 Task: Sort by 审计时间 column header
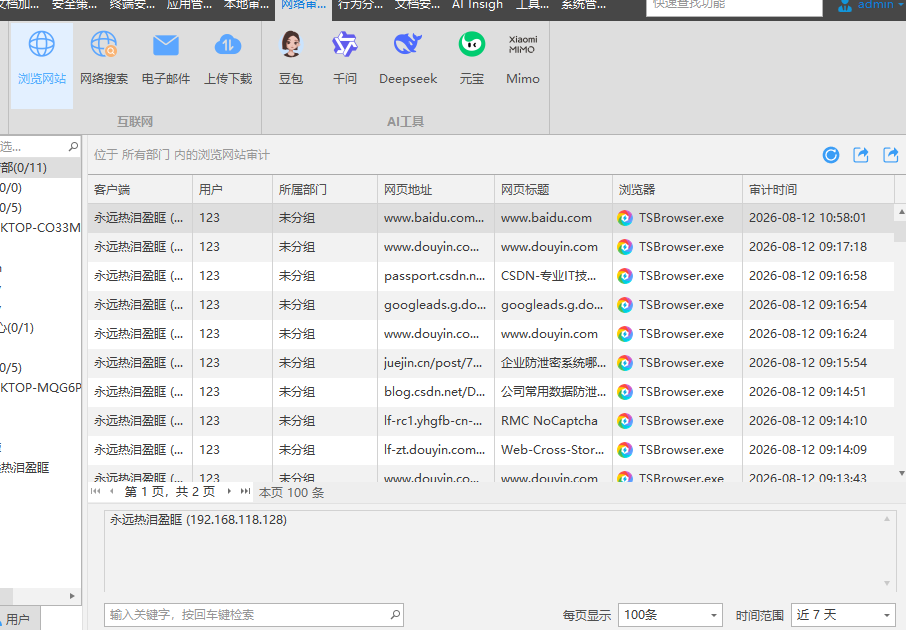coord(818,190)
